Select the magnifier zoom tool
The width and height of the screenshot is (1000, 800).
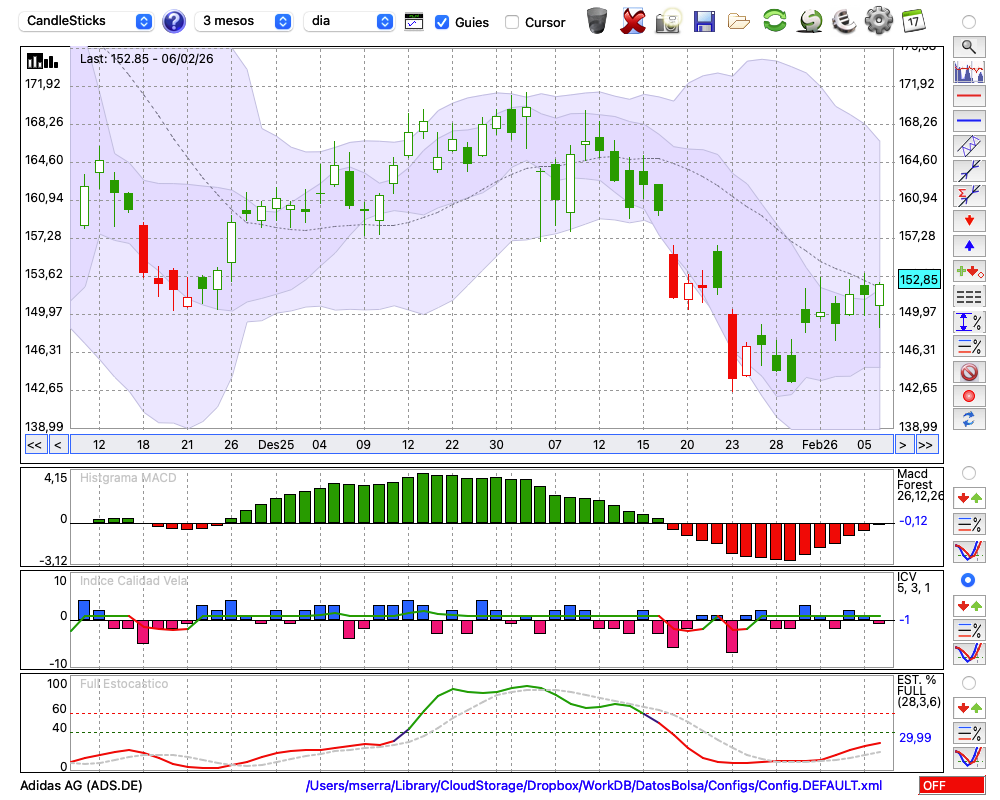tap(969, 47)
